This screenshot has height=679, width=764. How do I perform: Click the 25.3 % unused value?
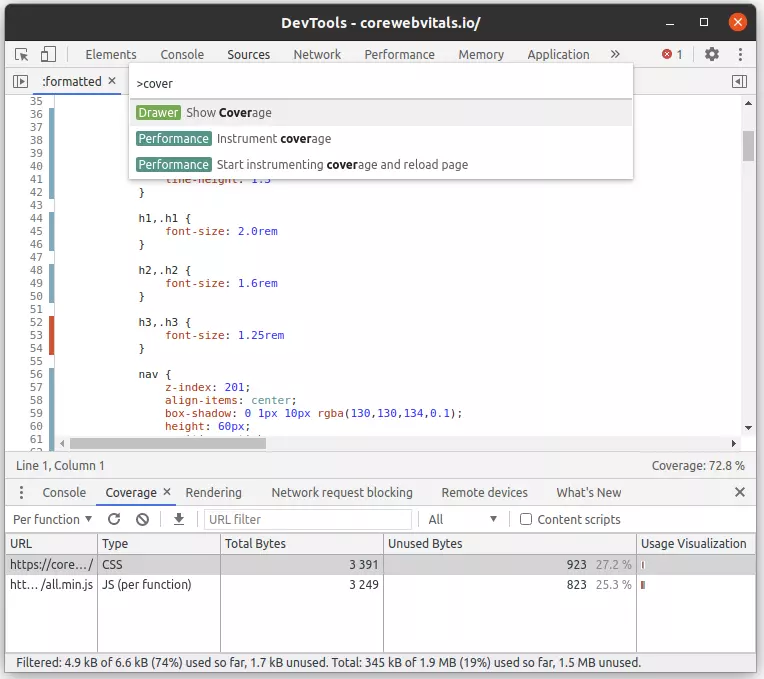(613, 585)
